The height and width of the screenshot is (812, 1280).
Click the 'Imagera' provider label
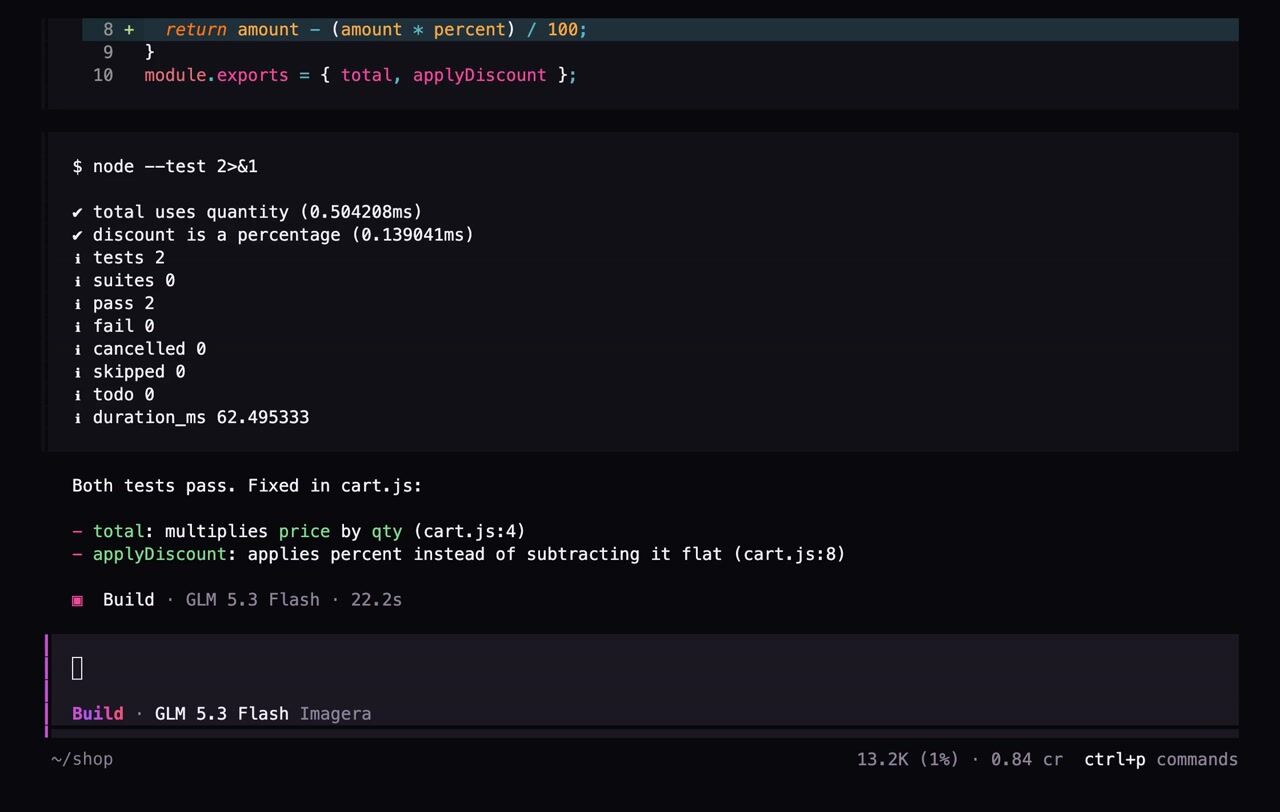tap(335, 713)
